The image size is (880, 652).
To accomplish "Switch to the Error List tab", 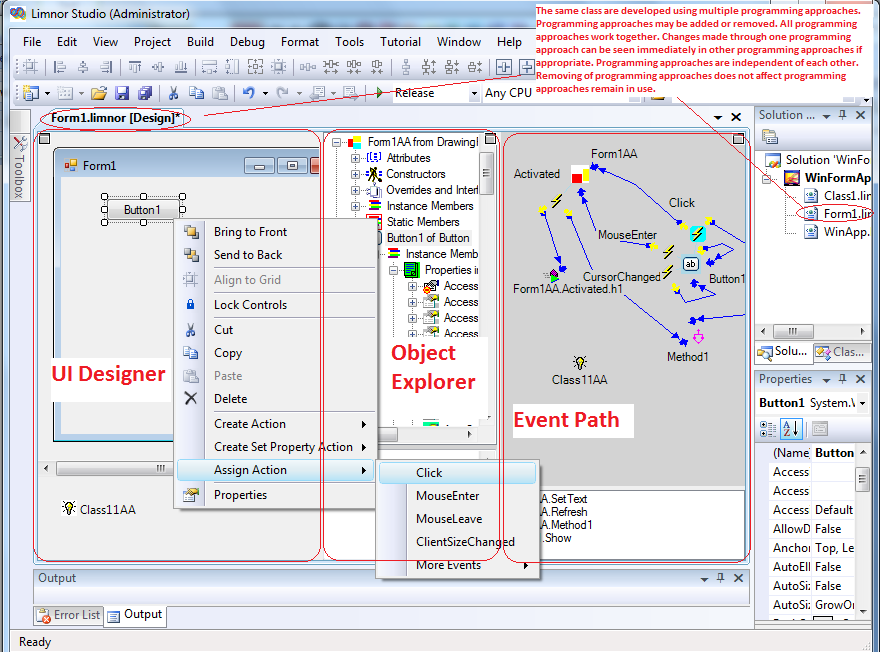I will coord(69,615).
